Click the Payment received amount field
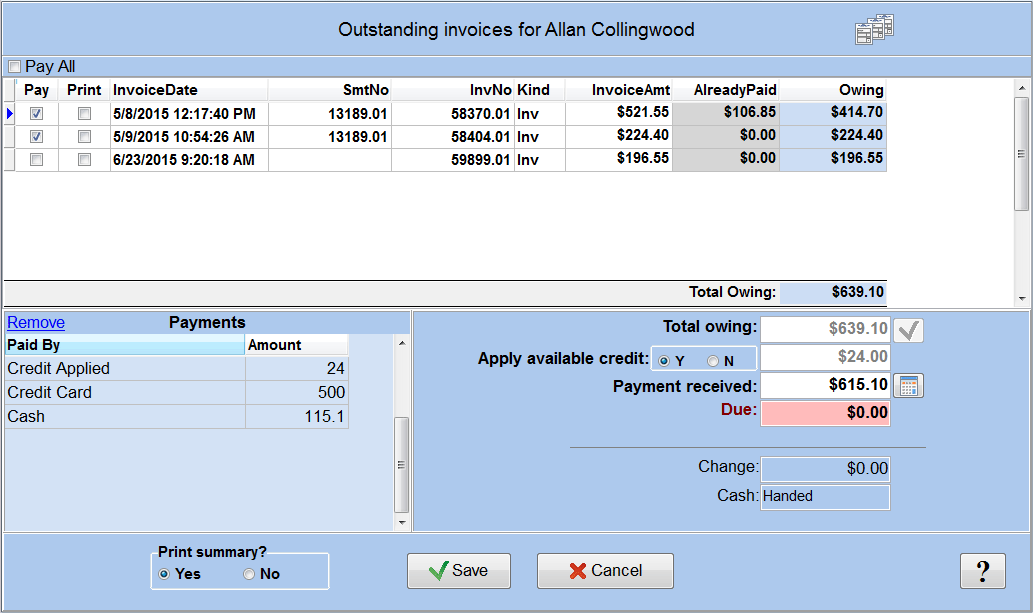 (825, 385)
